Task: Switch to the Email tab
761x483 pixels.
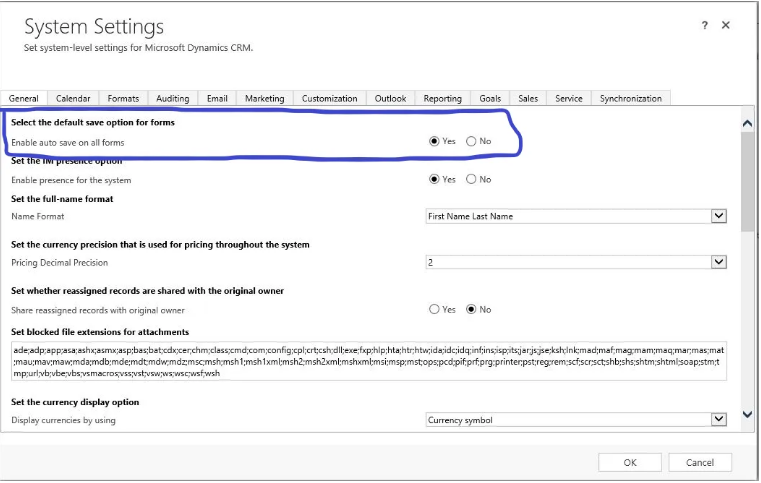Action: [x=217, y=98]
